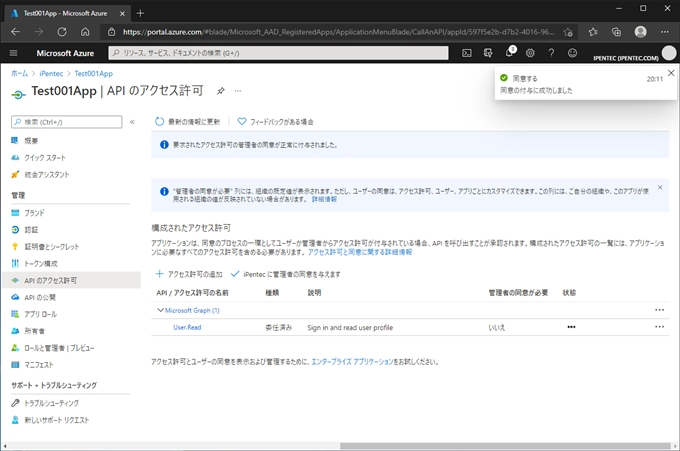This screenshot has height=451, width=680.
Task: Go to Test001App breadcrumb
Action: (x=93, y=73)
